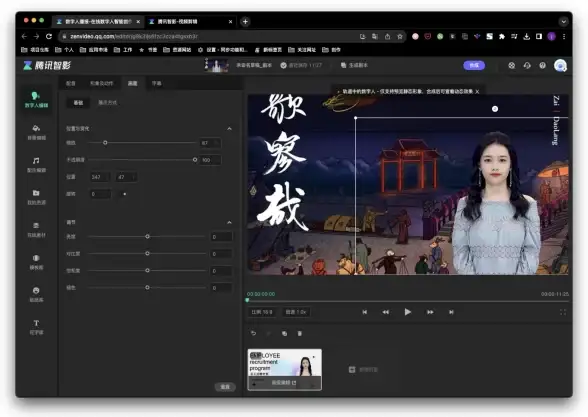The height and width of the screenshot is (417, 588).
Task: Open Chrome's three-dot menu
Action: pyautogui.click(x=564, y=36)
